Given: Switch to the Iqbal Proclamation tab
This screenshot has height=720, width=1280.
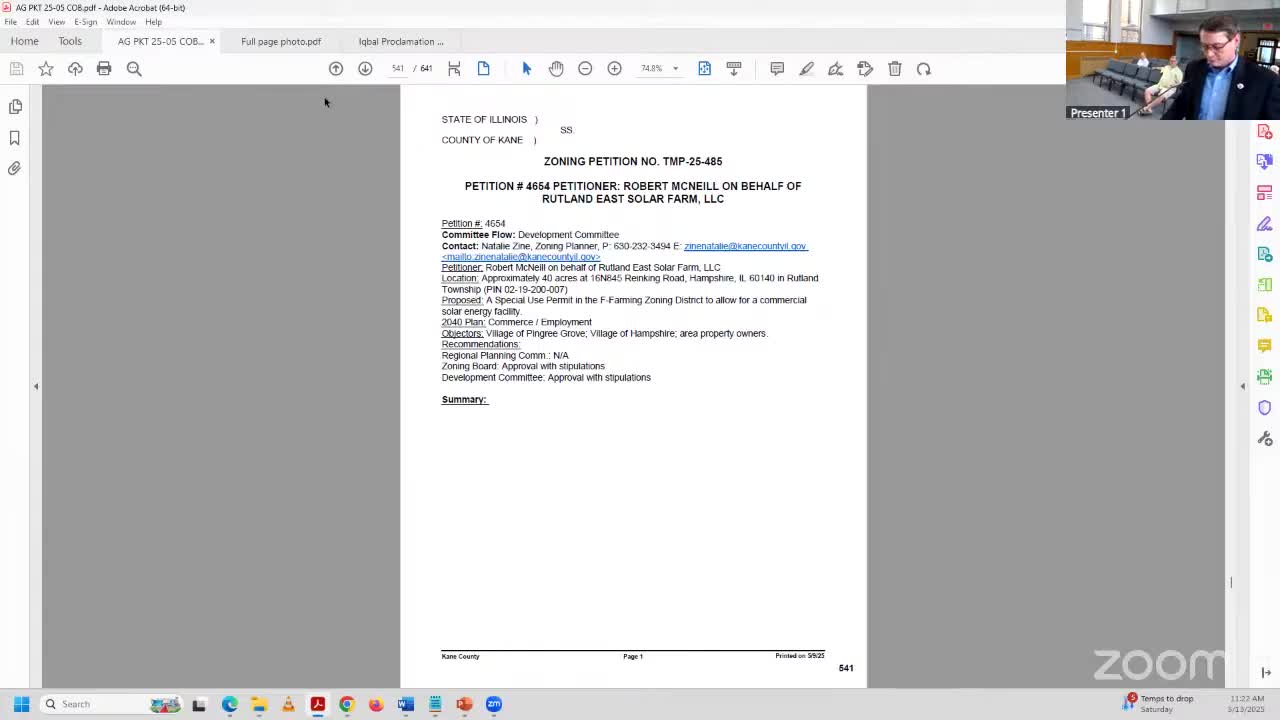Looking at the screenshot, I should (401, 41).
